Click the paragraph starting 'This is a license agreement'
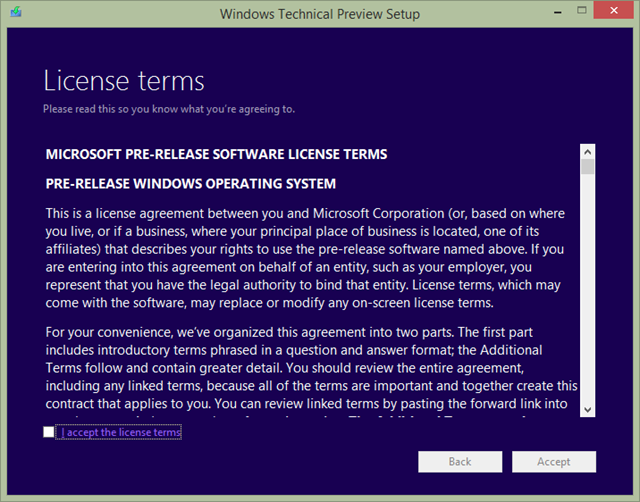This screenshot has height=502, width=640. 305,258
